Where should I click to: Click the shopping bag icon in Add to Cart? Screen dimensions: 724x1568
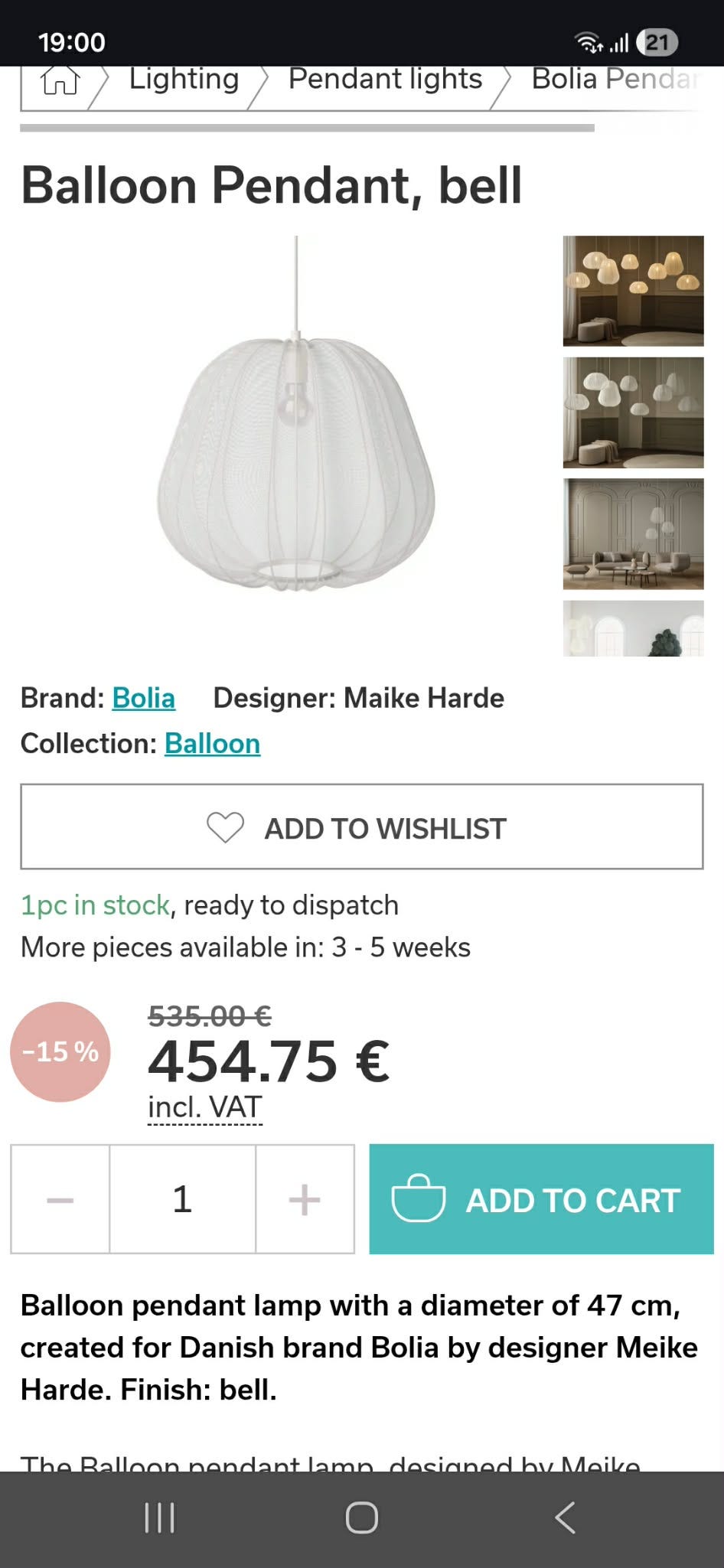pos(419,1200)
